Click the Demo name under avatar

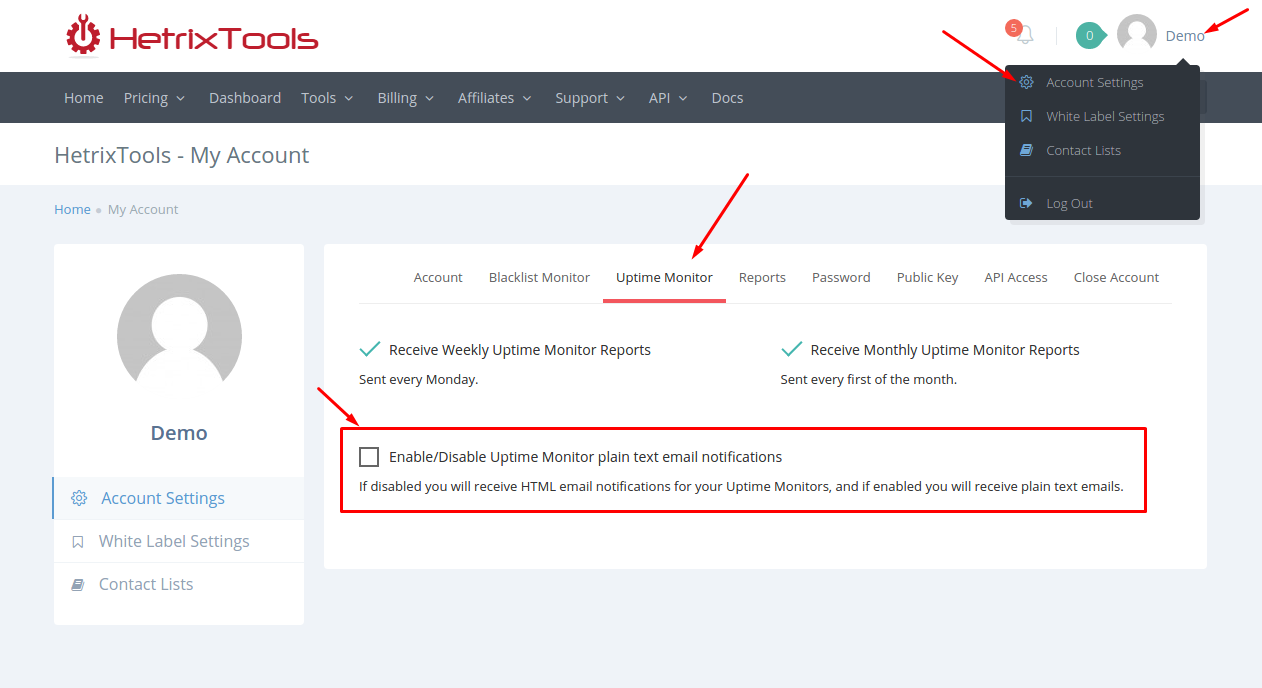tap(179, 433)
